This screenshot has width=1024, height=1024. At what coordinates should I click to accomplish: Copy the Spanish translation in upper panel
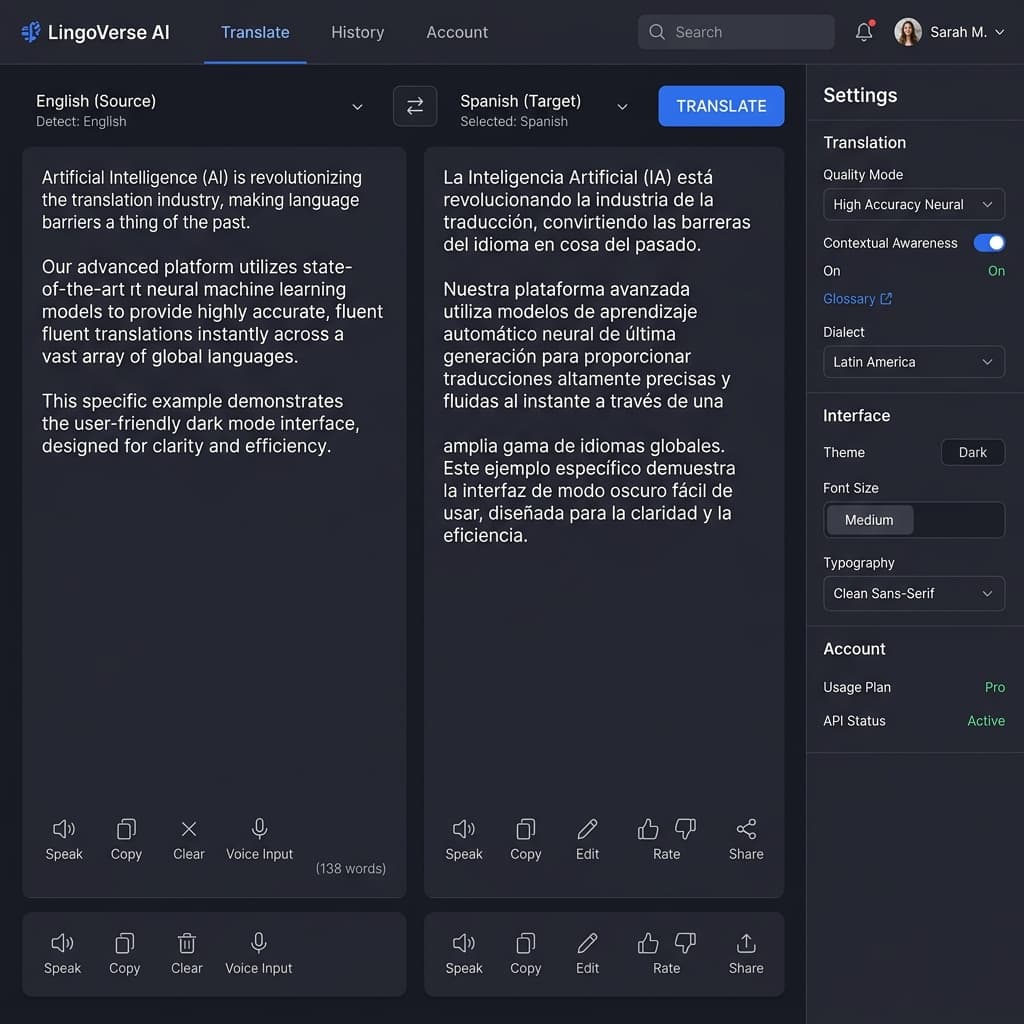526,839
